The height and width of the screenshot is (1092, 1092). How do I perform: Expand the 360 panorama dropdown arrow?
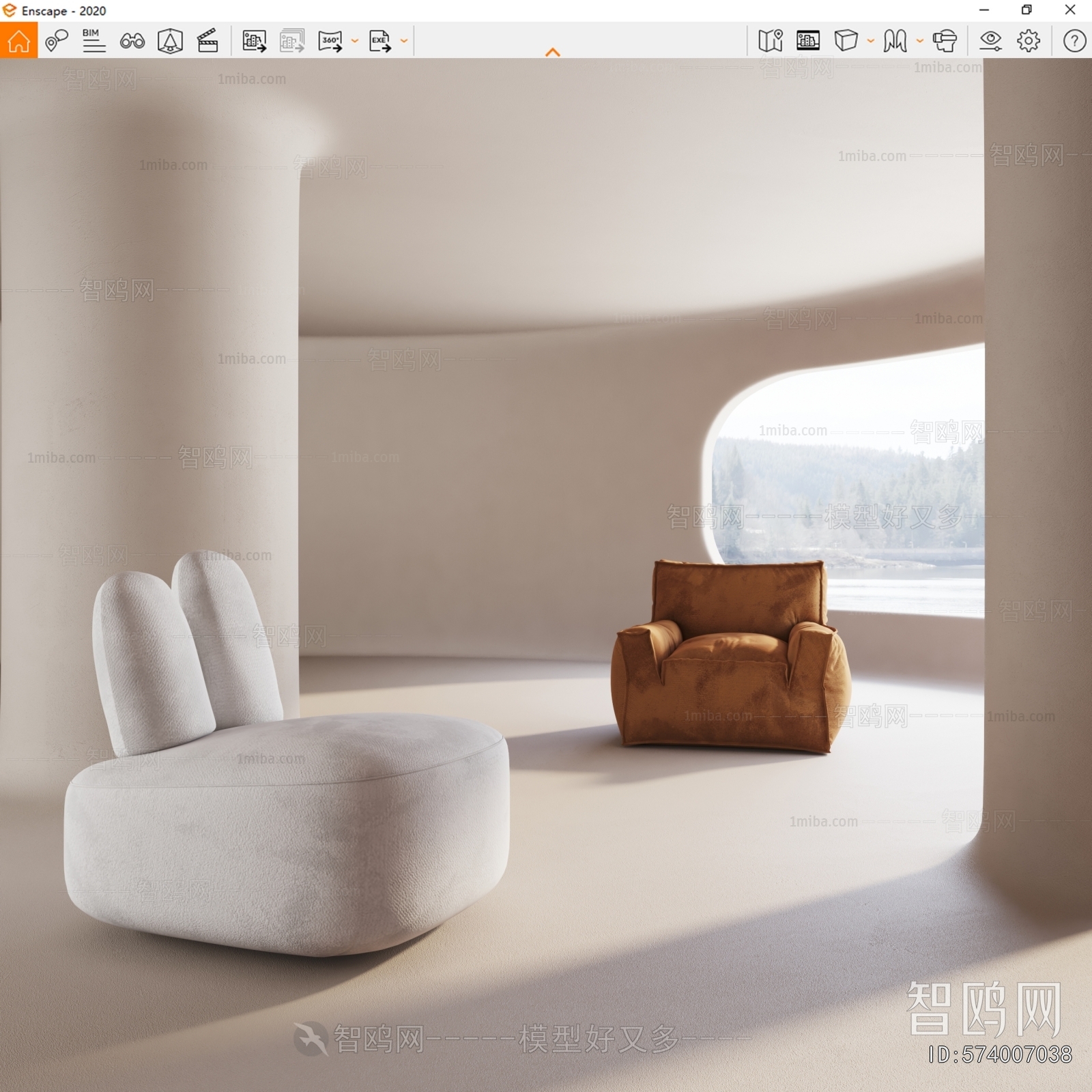coord(355,41)
